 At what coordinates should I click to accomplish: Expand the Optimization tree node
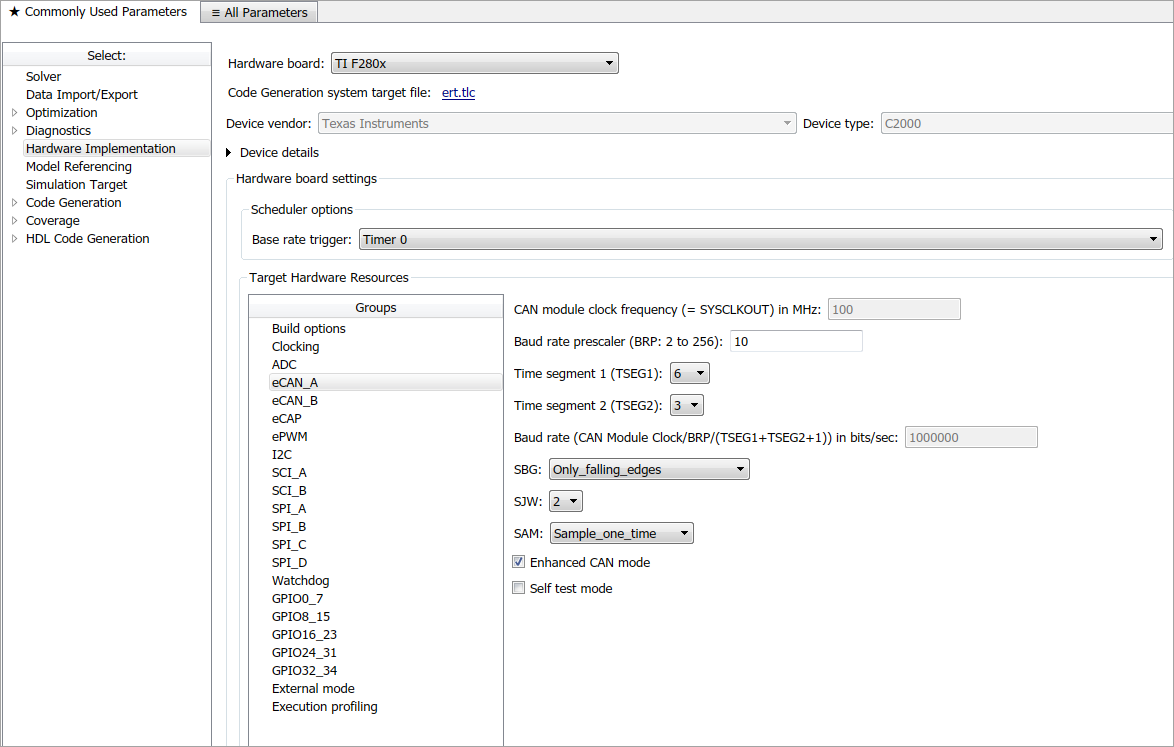click(x=14, y=112)
